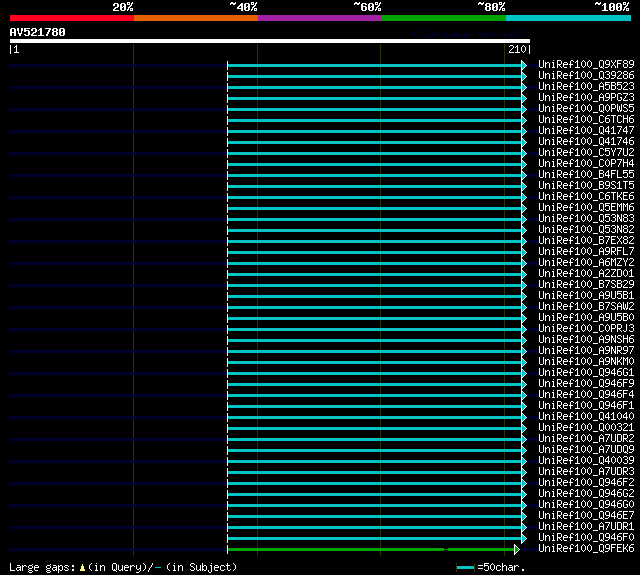
Task: Select the UniRef100_A9NSH6 label
Action: 586,340
